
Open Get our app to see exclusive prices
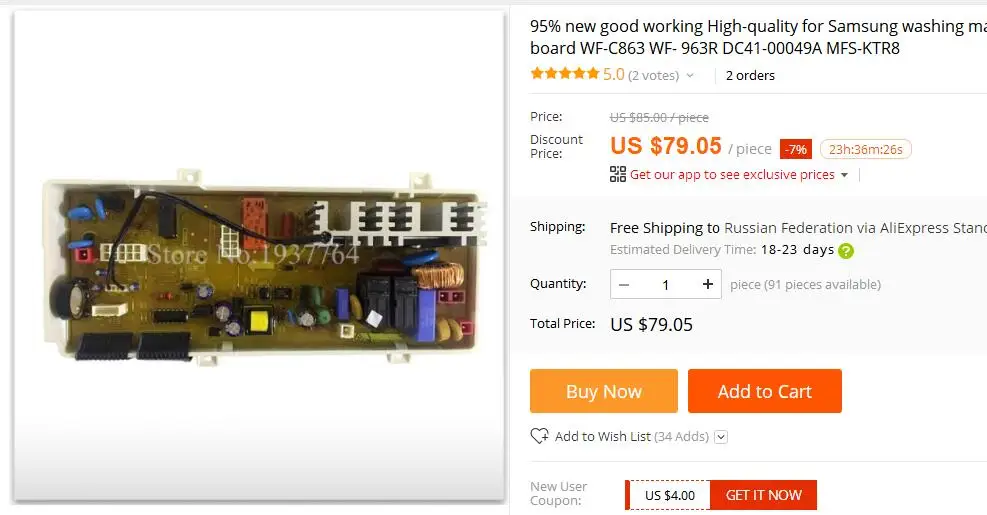tap(732, 174)
